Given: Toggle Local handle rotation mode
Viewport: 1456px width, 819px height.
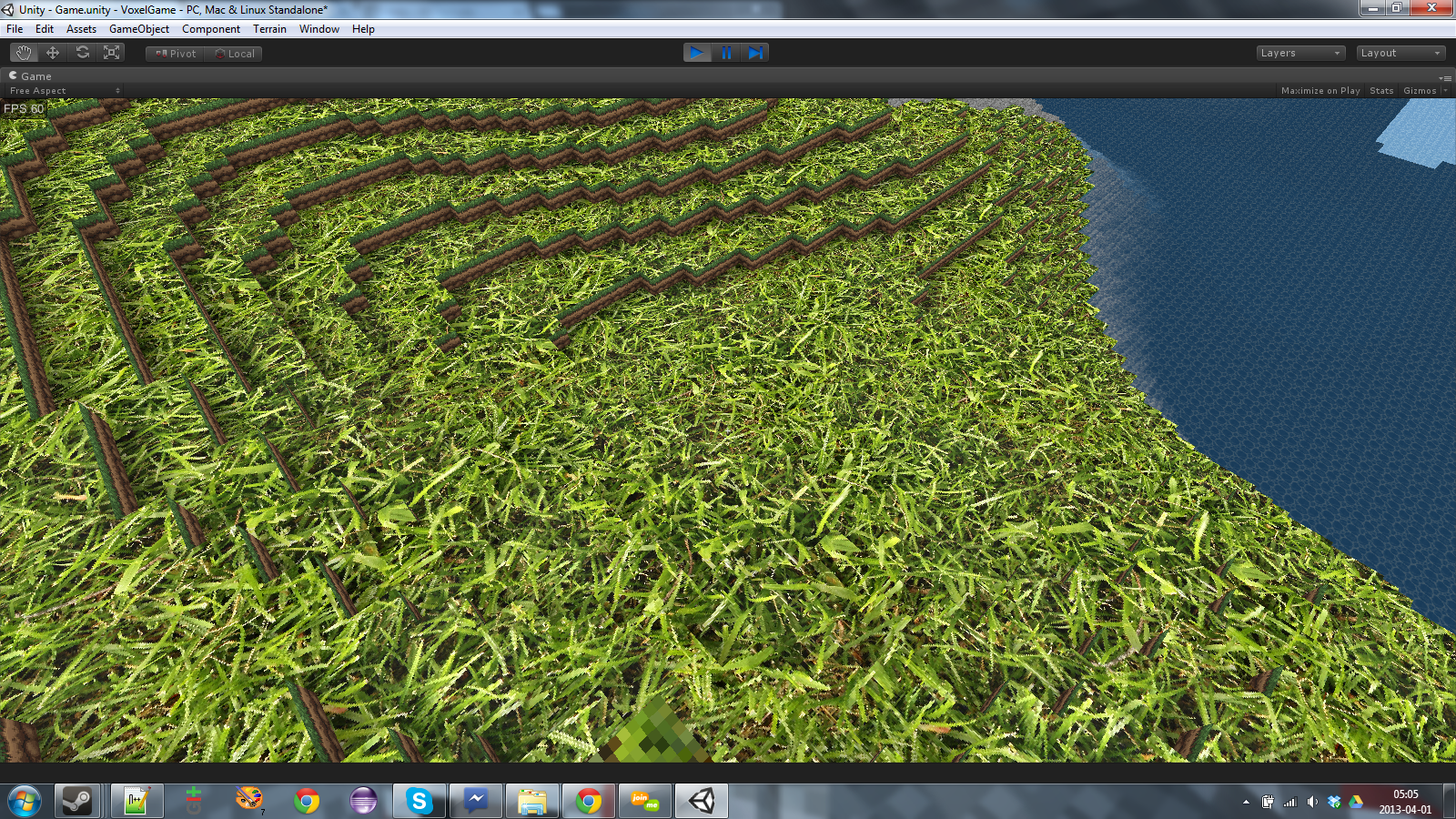Looking at the screenshot, I should point(234,54).
